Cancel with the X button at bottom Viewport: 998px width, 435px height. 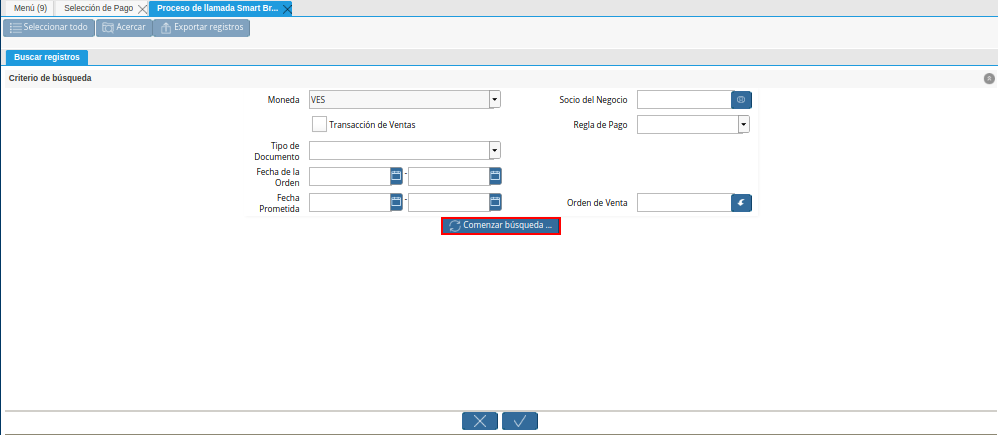[480, 421]
